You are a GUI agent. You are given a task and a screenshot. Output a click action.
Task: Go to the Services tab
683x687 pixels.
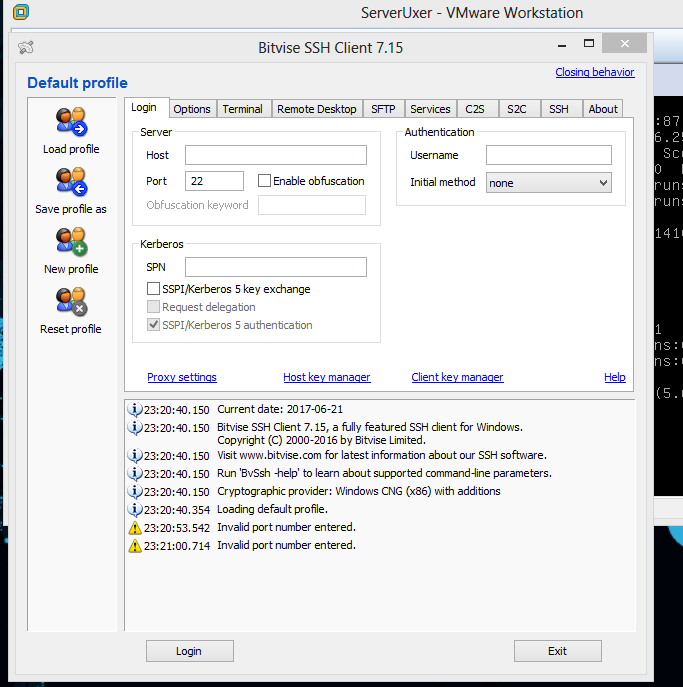(x=430, y=109)
